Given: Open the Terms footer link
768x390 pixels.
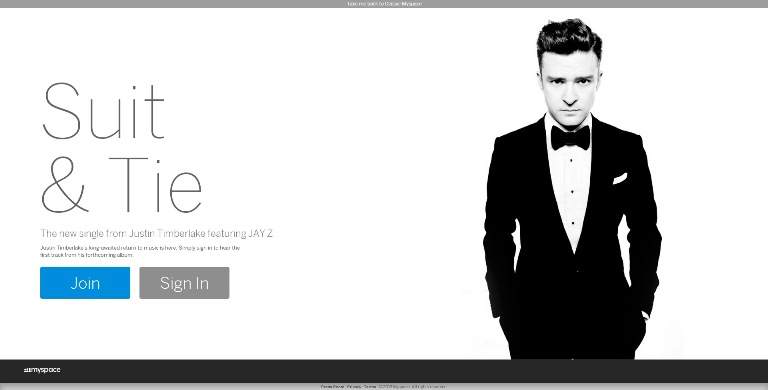Looking at the screenshot, I should [x=369, y=387].
